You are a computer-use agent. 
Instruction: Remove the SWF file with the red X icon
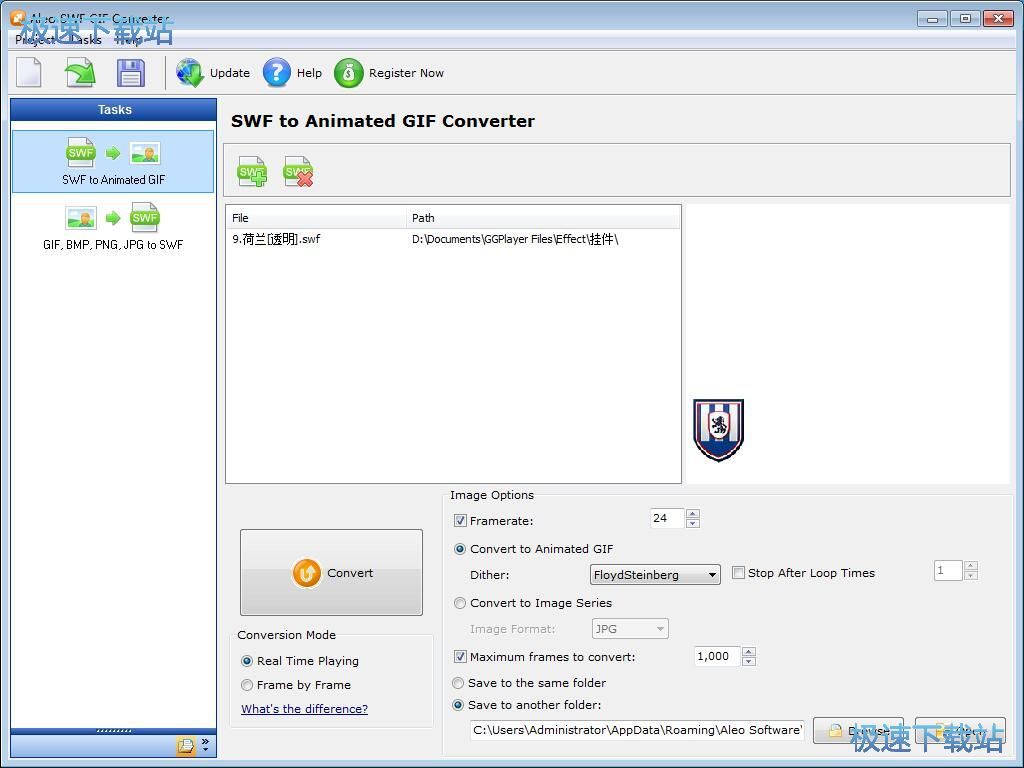tap(298, 172)
